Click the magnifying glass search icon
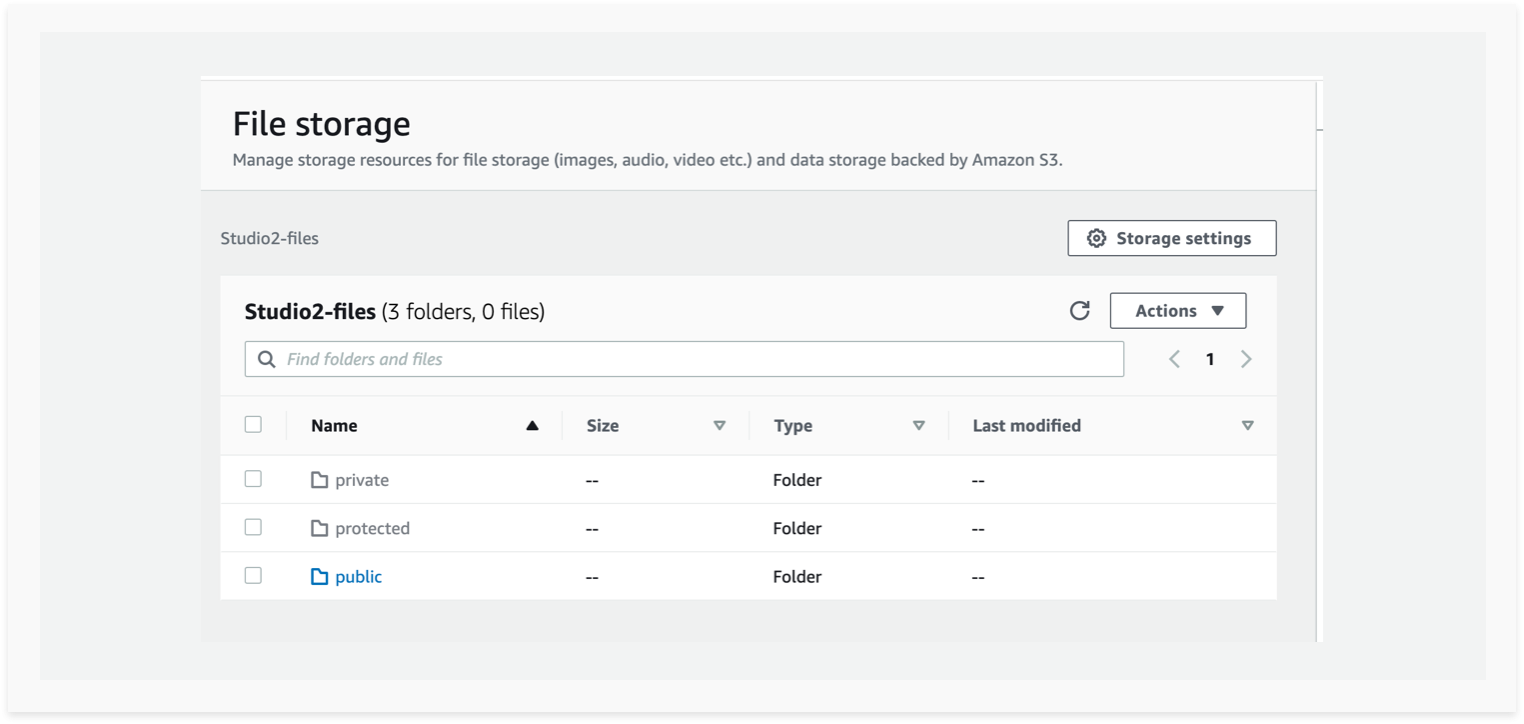Viewport: 1524px width, 724px height. (x=266, y=359)
